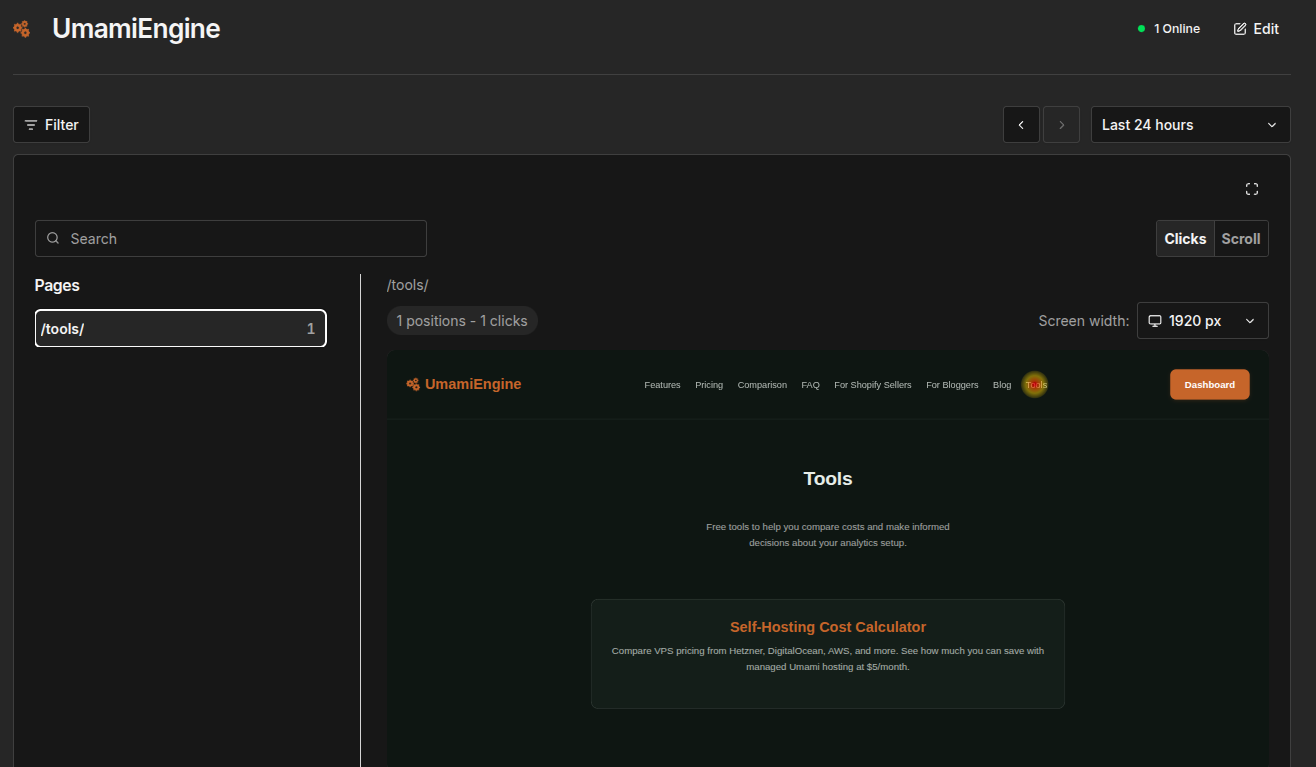Click Blog in the preview navigation
This screenshot has height=767, width=1316.
(x=1002, y=385)
